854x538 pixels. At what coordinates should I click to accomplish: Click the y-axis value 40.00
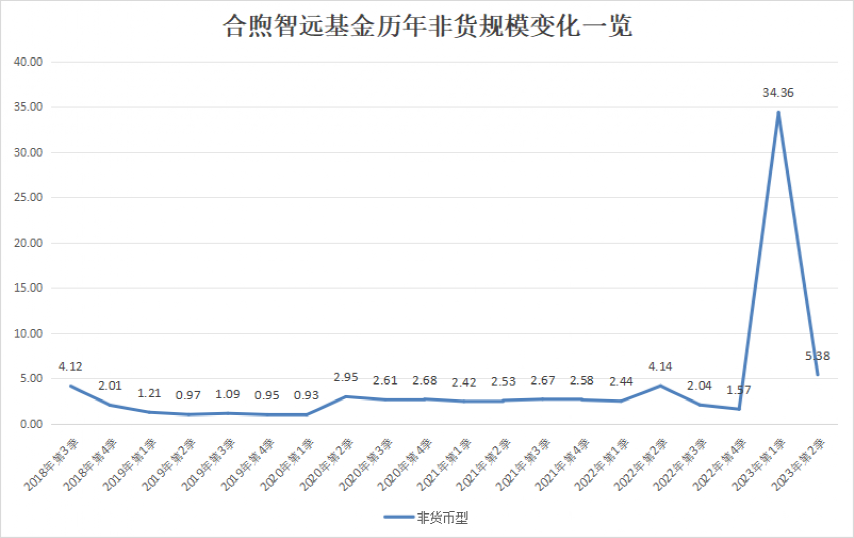pyautogui.click(x=28, y=62)
